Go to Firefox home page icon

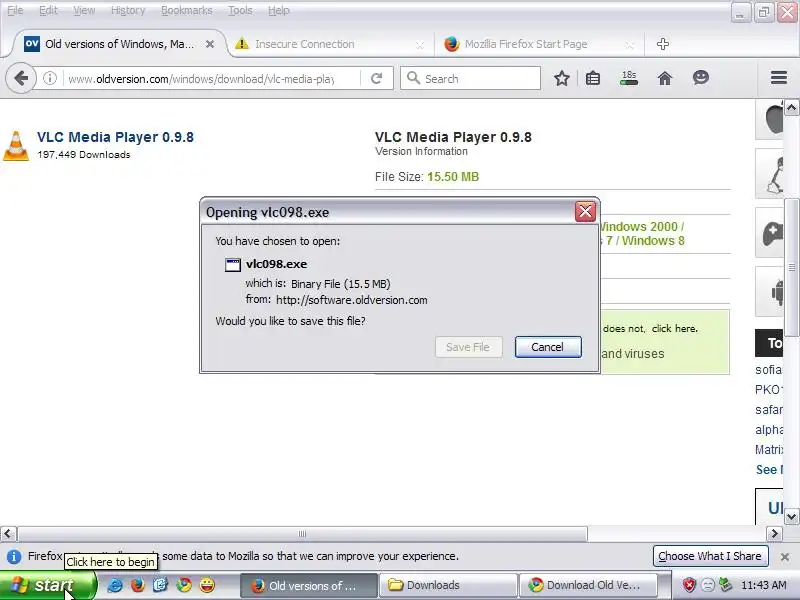click(665, 79)
